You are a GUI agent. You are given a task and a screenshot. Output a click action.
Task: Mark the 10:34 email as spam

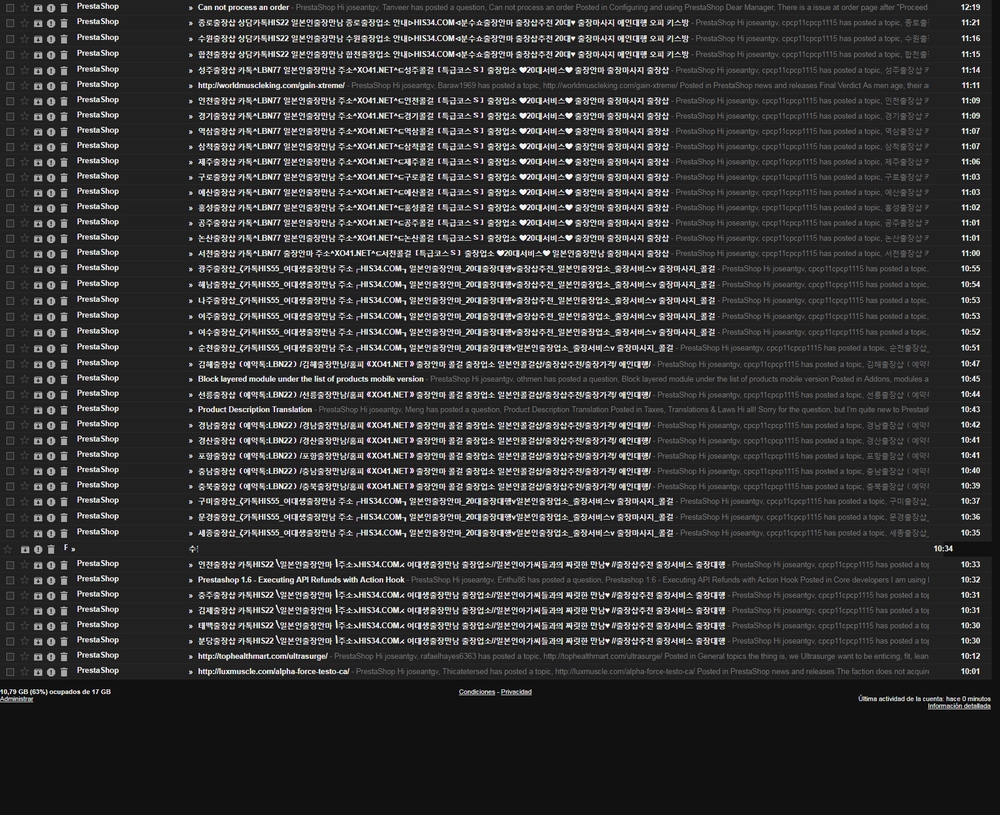click(x=38, y=550)
